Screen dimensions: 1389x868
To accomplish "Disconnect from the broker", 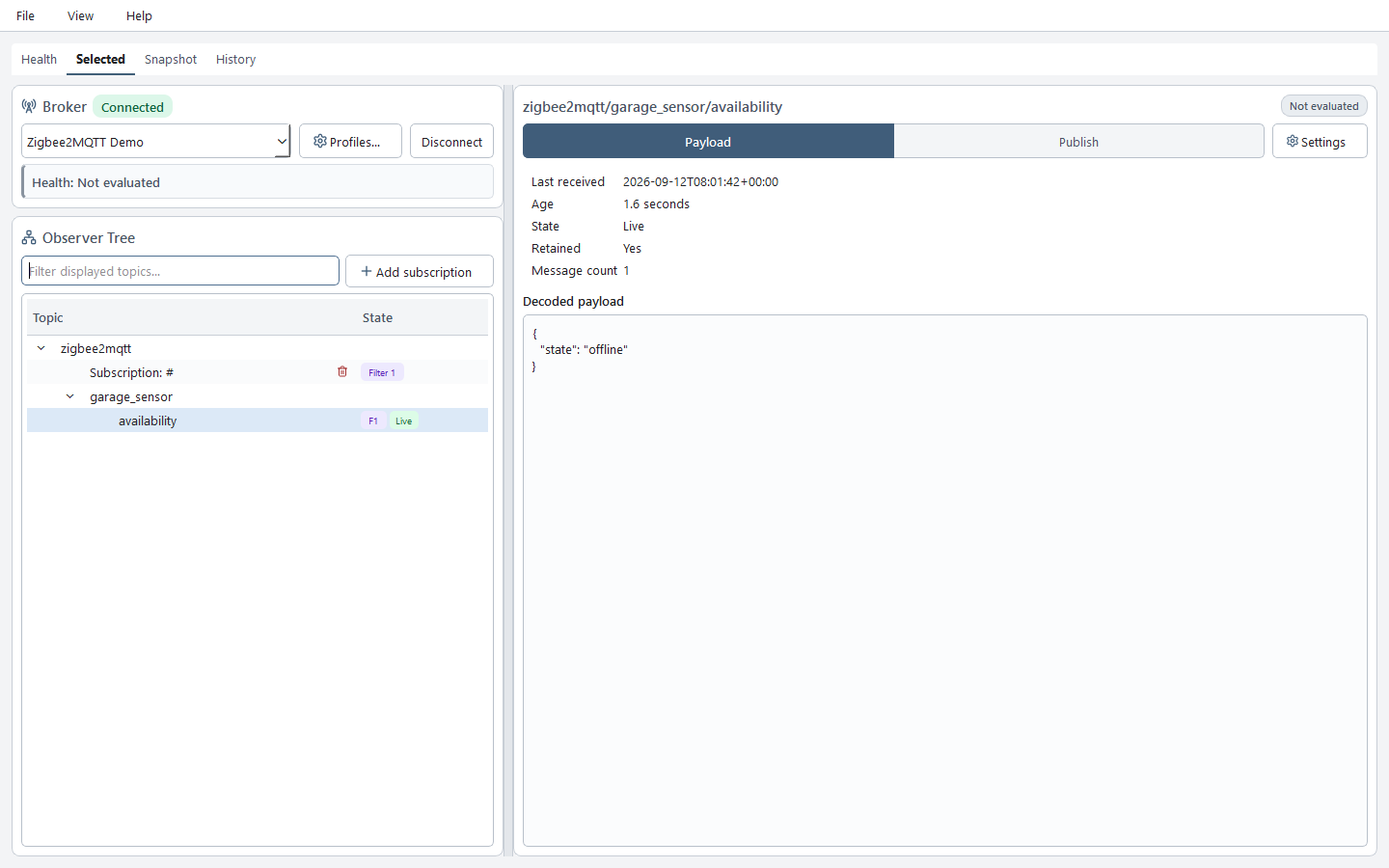I will tap(451, 141).
